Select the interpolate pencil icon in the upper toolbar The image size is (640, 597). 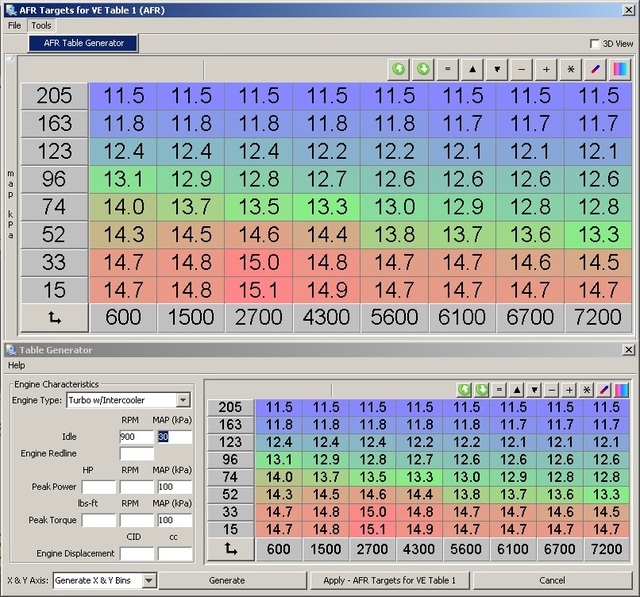(596, 69)
